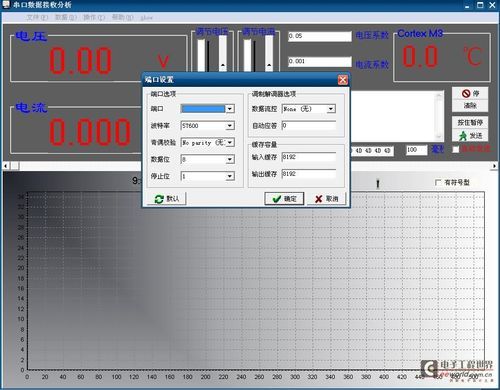Image resolution: width=500 pixels, height=390 pixels.
Task: Toggle the signed type (有符号型) checkbox
Action: point(438,182)
